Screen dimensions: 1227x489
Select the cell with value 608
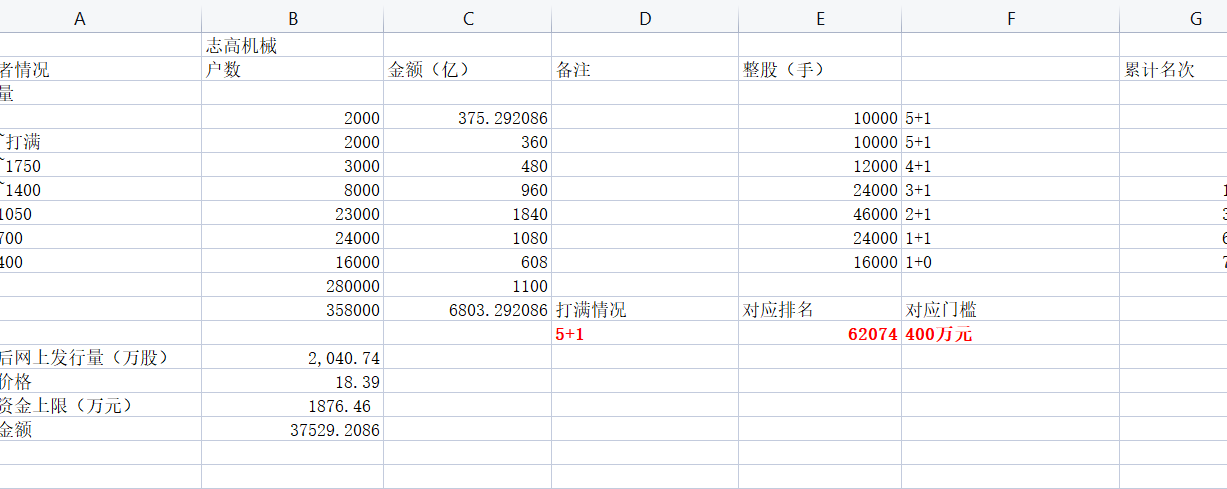coord(467,261)
